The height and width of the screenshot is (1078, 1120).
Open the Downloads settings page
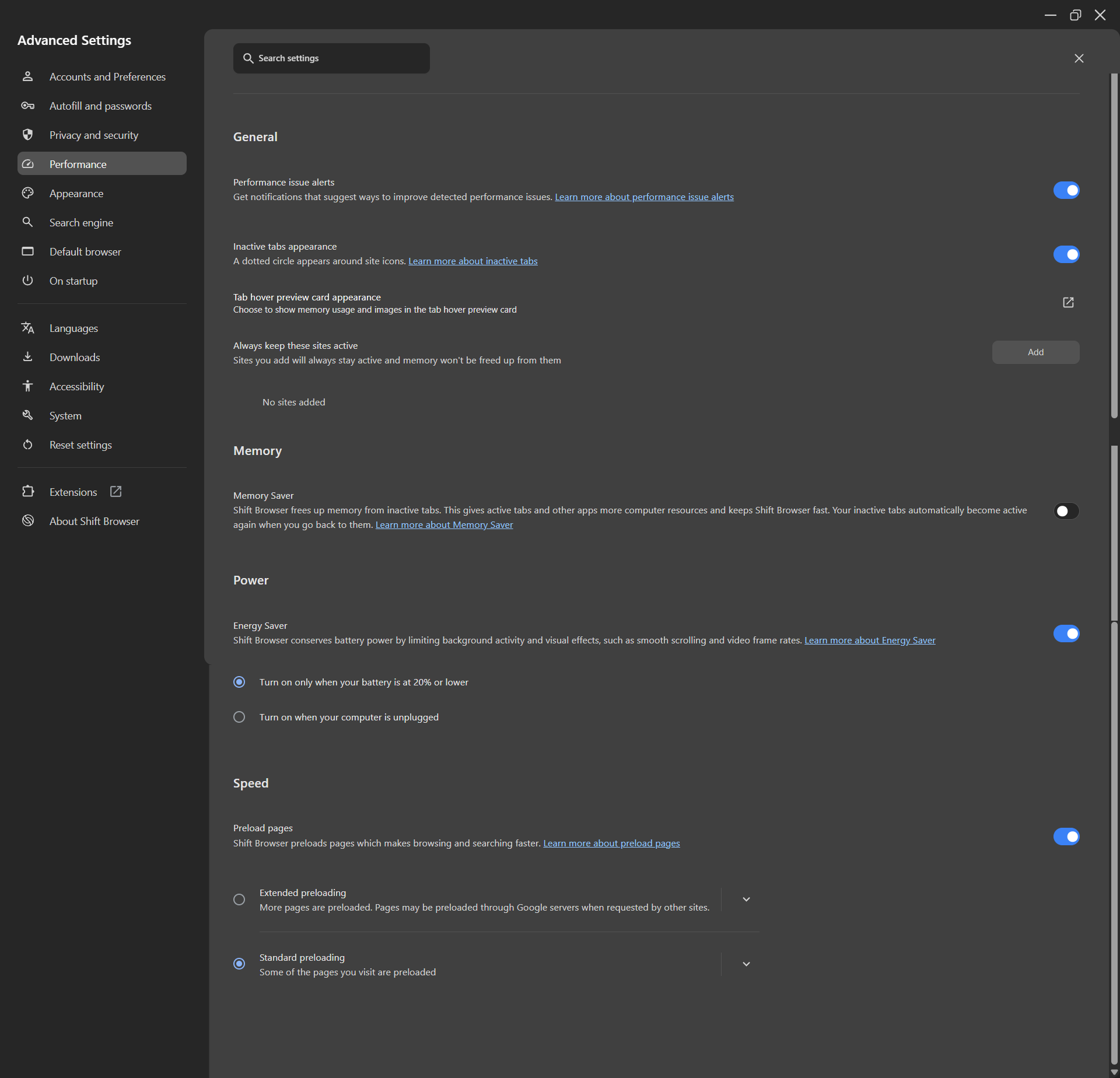[102, 357]
